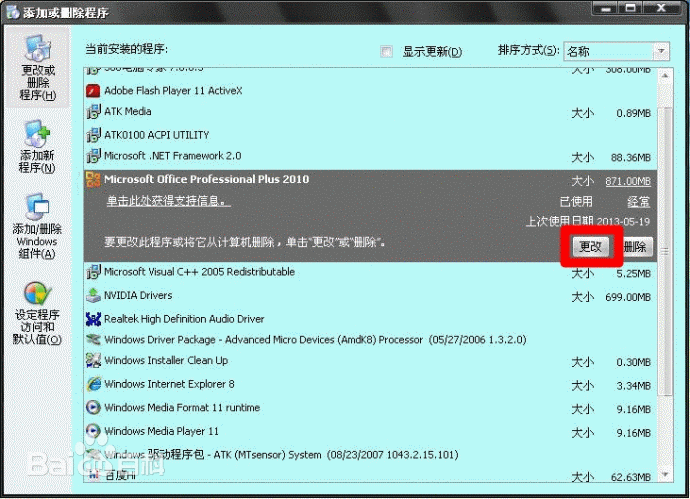Screen dimensions: 690x499
Task: Click the 更改 button for Office
Action: click(590, 246)
